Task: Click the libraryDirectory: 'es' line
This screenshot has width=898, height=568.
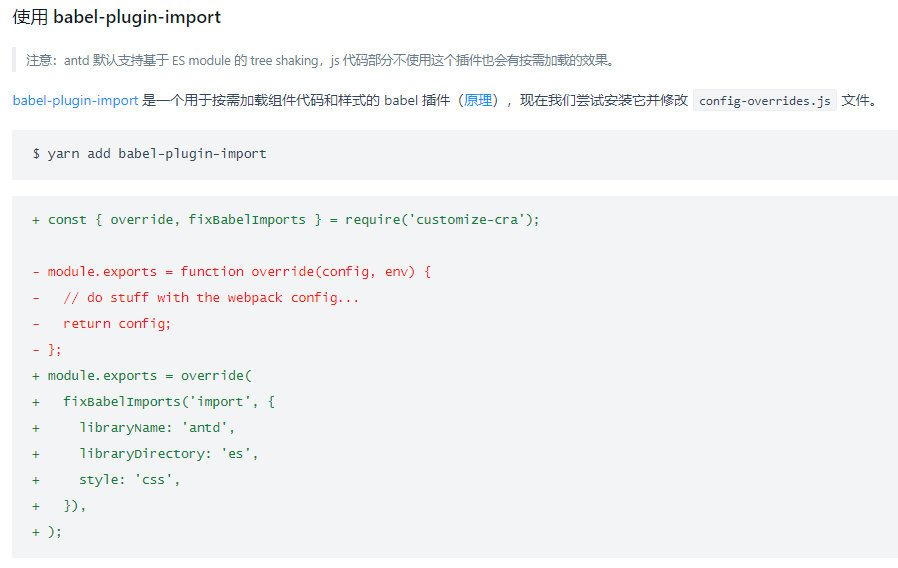Action: point(169,453)
